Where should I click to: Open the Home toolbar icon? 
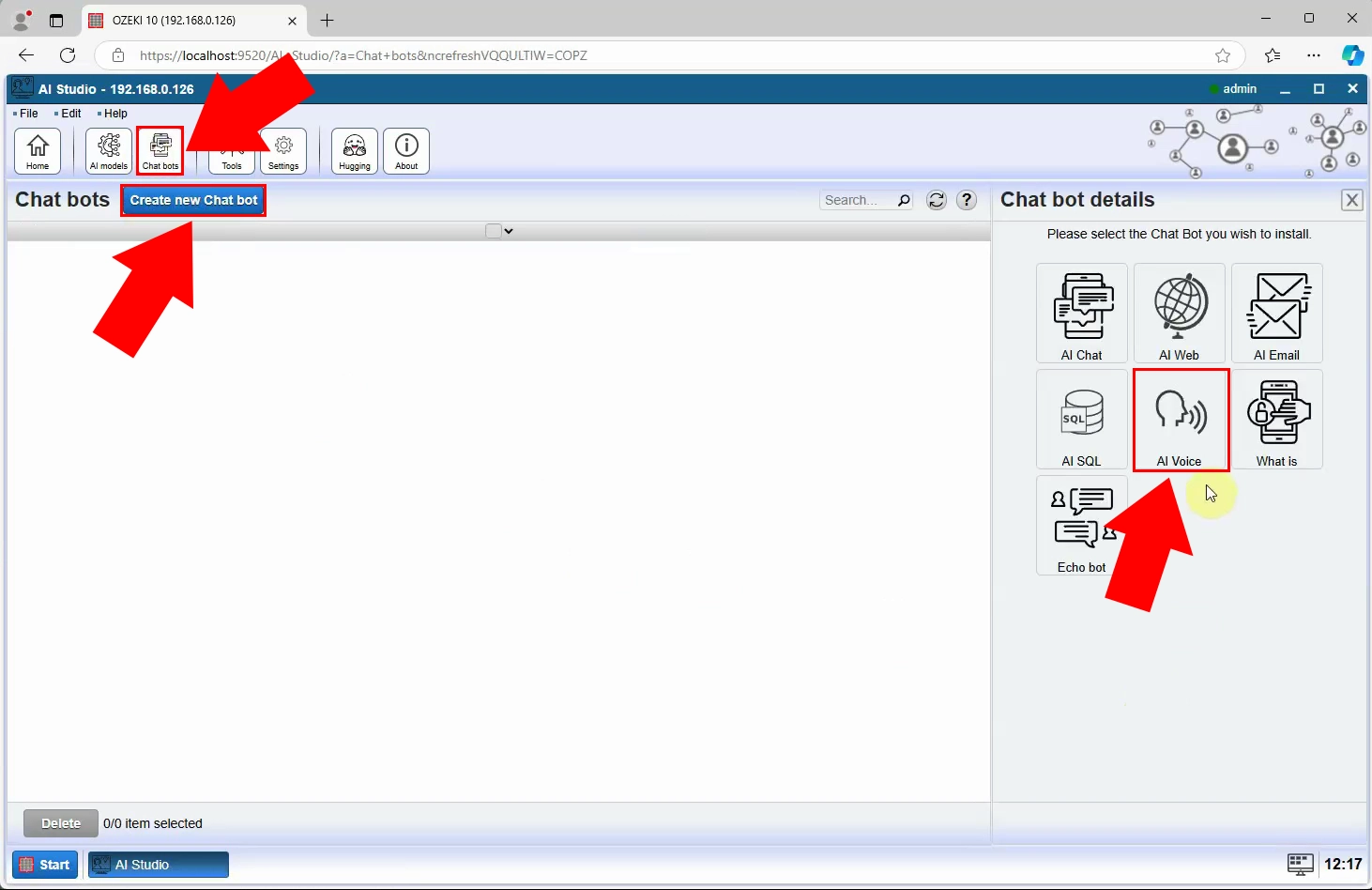[38, 151]
